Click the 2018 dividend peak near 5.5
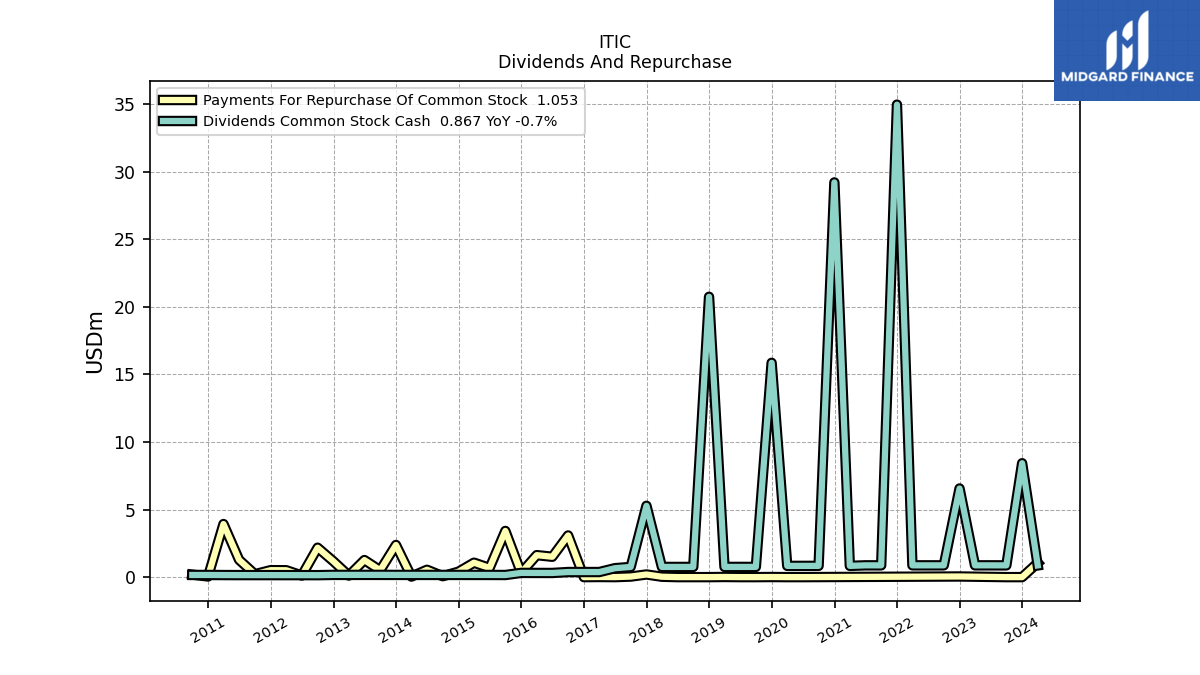 [x=646, y=504]
